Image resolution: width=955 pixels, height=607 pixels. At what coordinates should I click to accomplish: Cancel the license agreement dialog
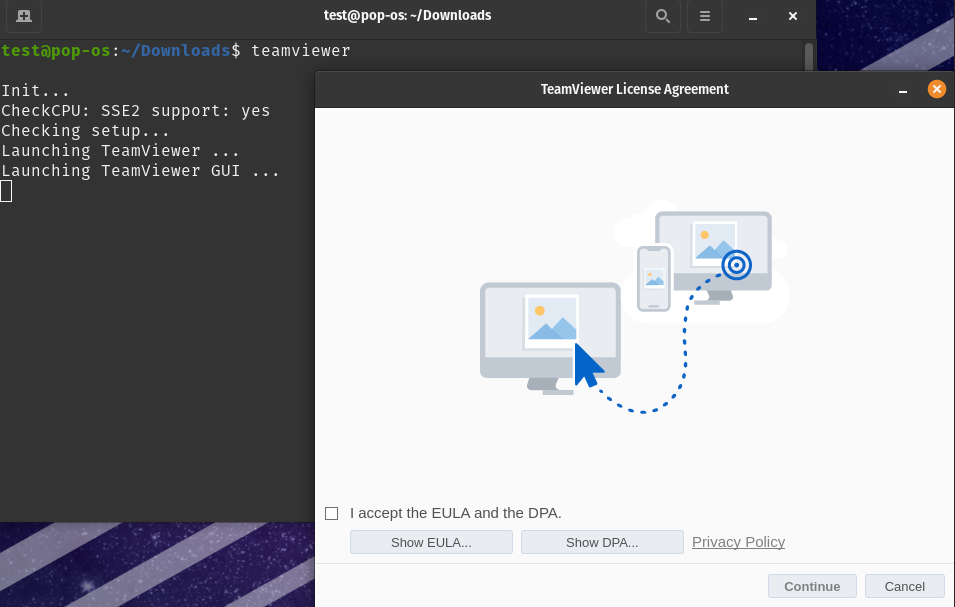pos(904,586)
